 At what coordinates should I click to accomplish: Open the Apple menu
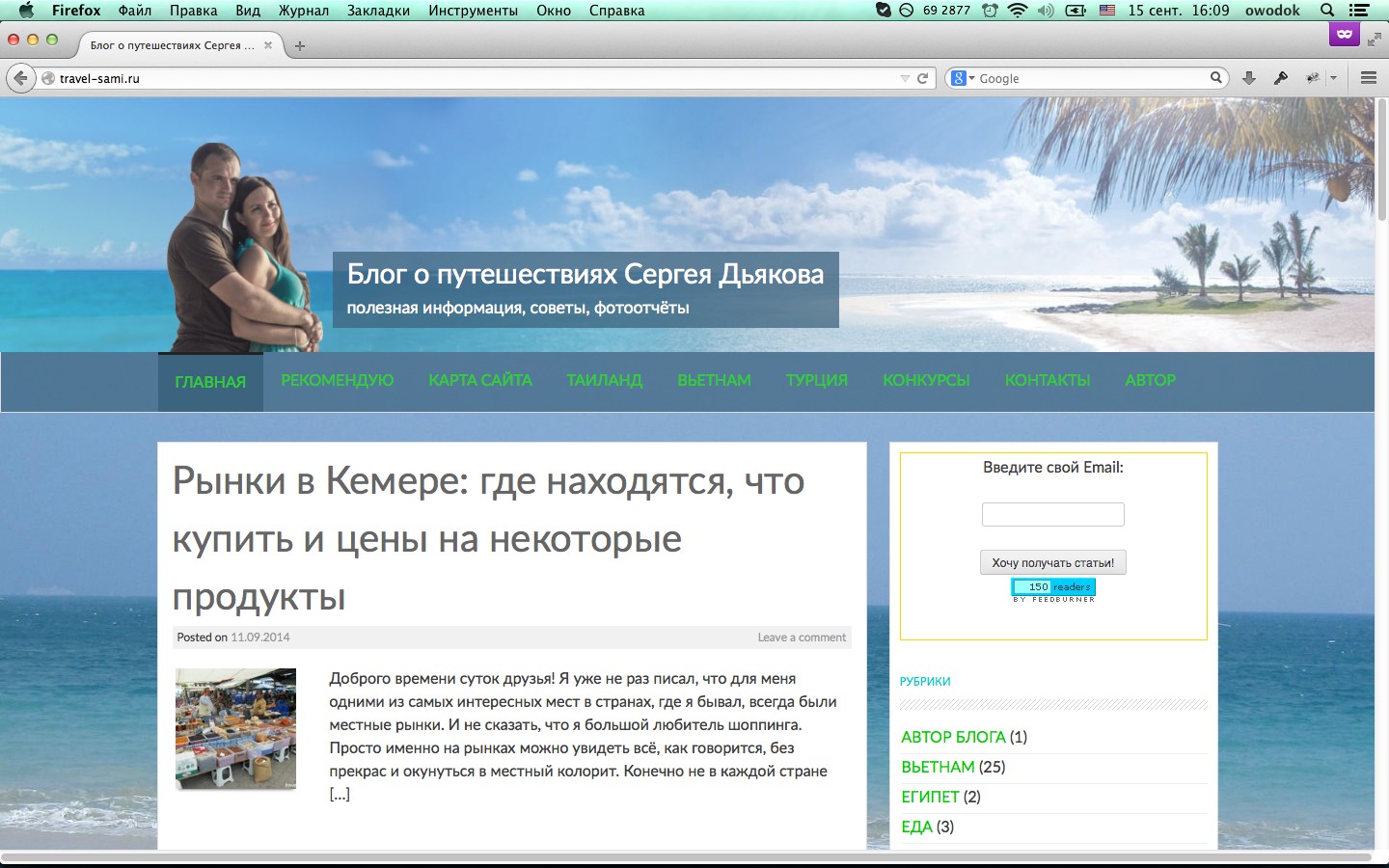tap(26, 11)
